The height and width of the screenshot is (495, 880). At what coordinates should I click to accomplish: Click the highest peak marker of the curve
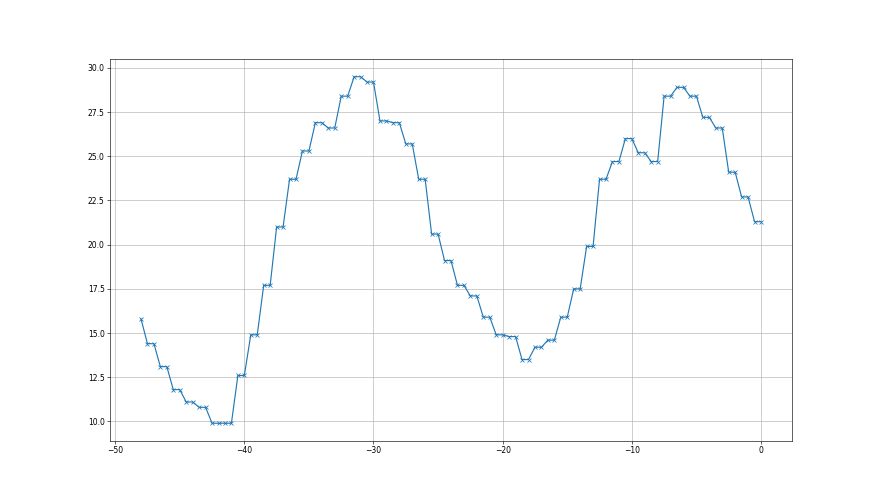click(354, 77)
